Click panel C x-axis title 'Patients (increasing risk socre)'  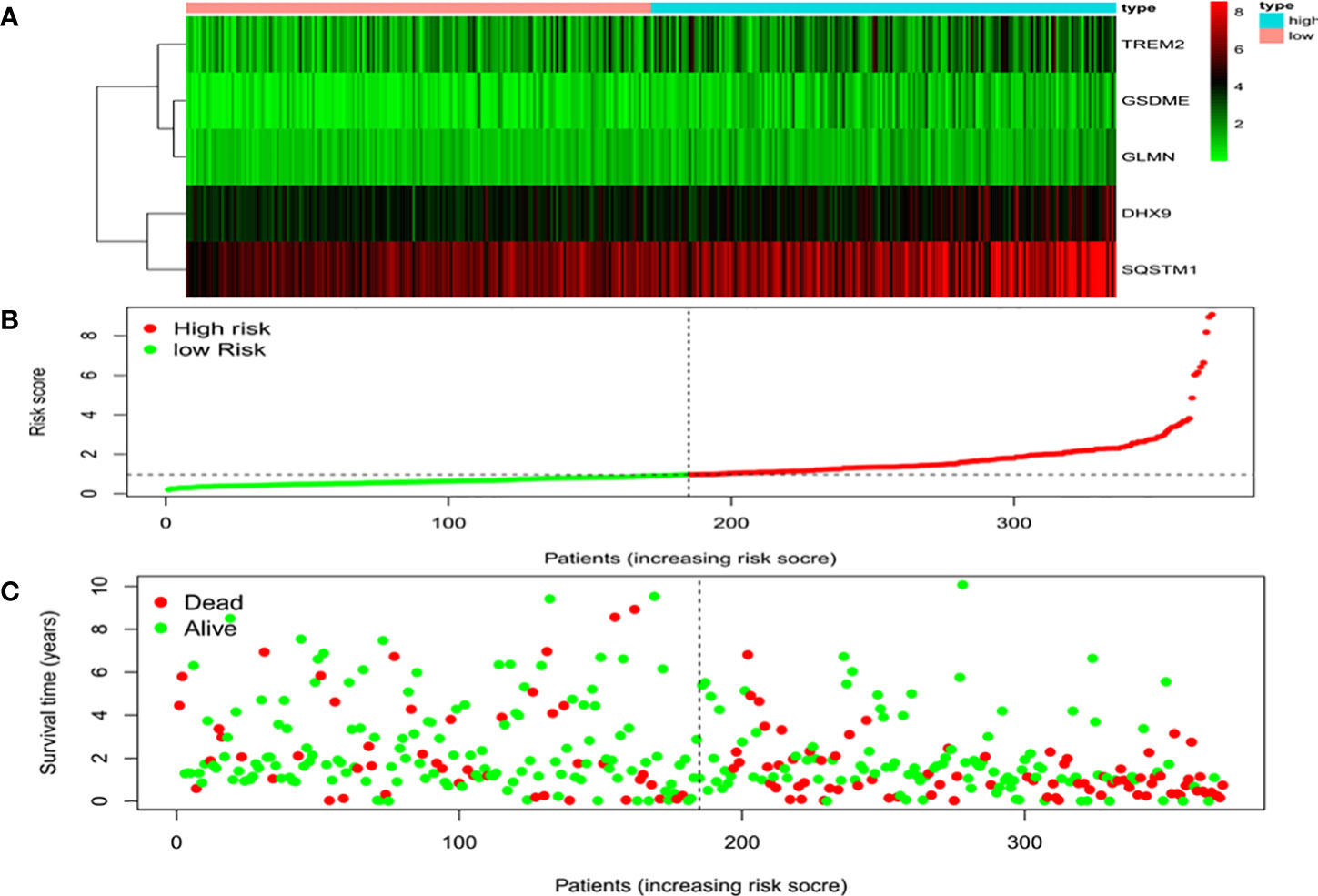[701, 884]
